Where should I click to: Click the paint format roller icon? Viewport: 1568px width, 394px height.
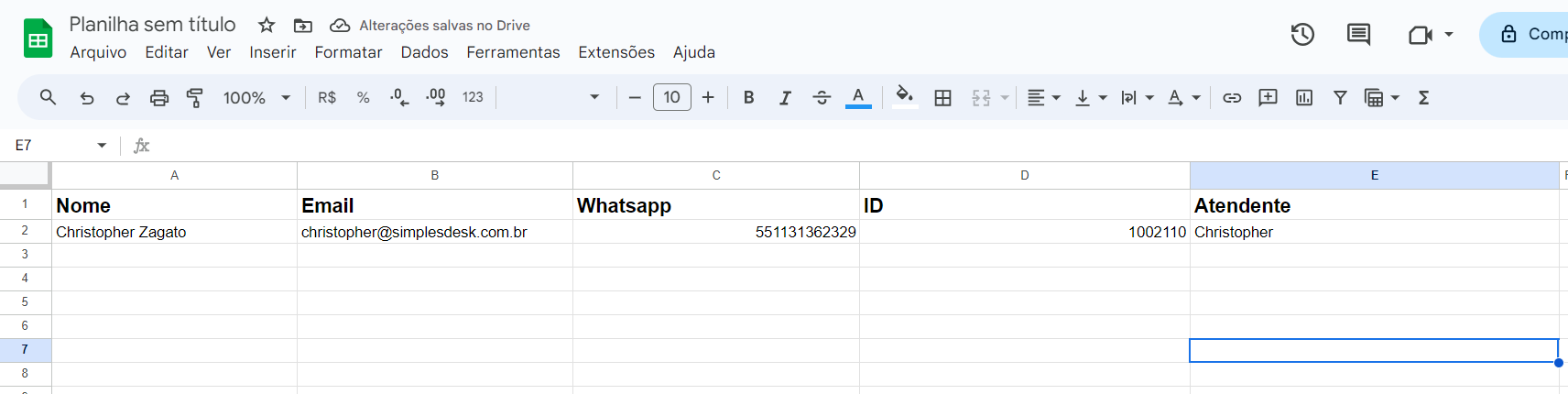pyautogui.click(x=195, y=97)
